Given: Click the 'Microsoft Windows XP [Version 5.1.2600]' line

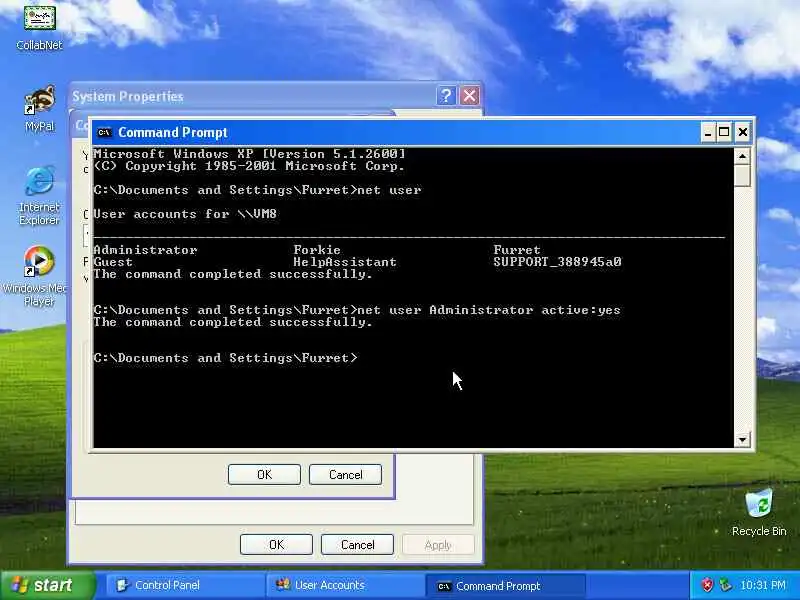Looking at the screenshot, I should [249, 154].
